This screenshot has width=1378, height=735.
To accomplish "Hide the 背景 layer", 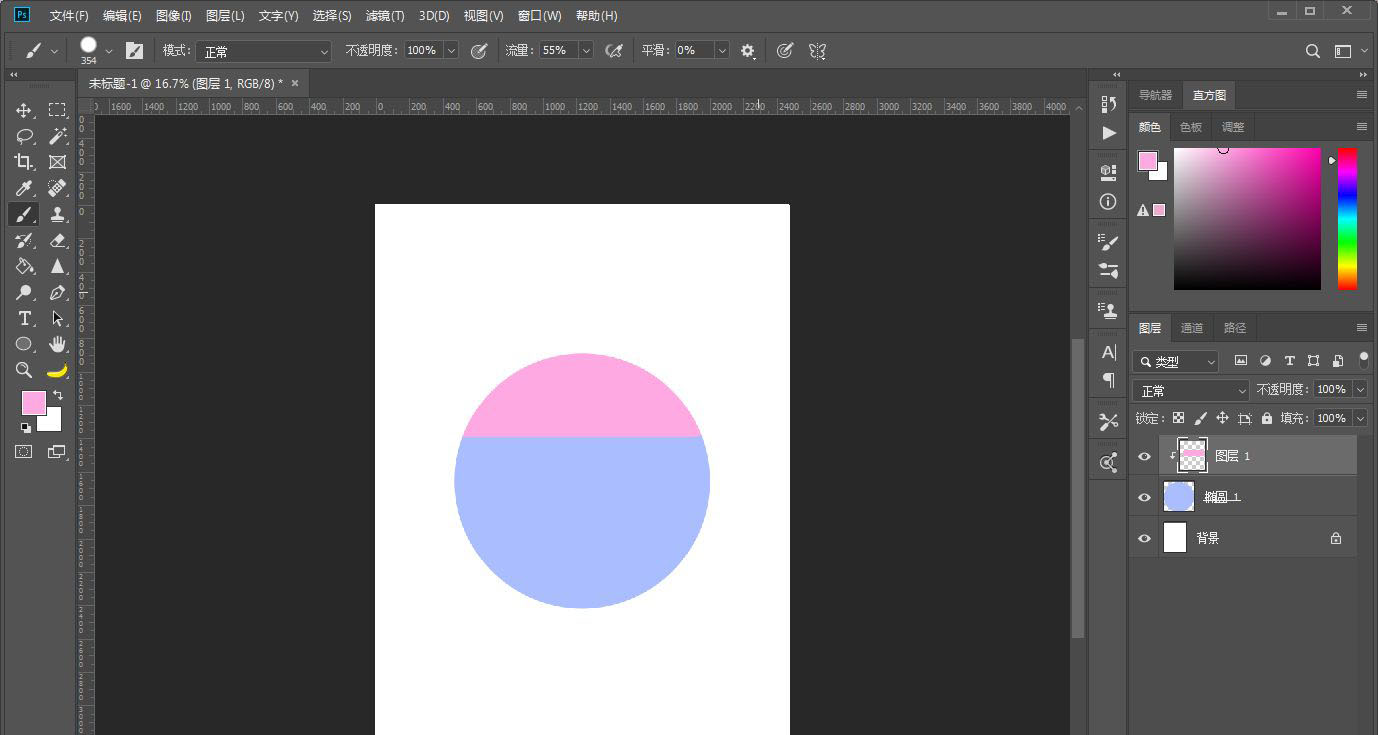I will tap(1144, 538).
